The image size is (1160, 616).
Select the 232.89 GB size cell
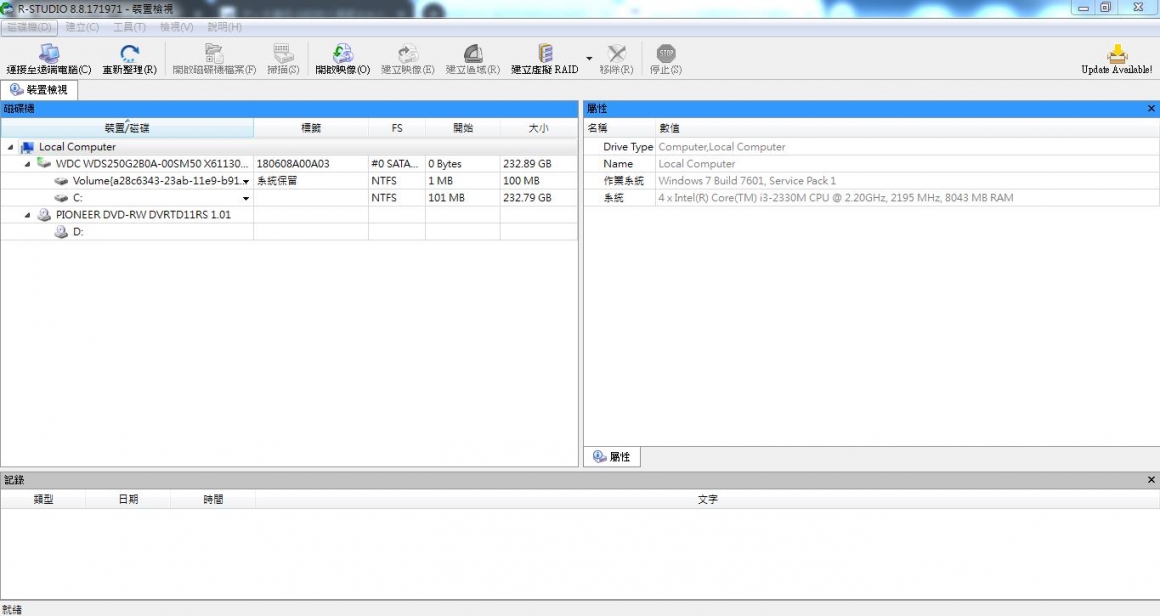(x=538, y=164)
